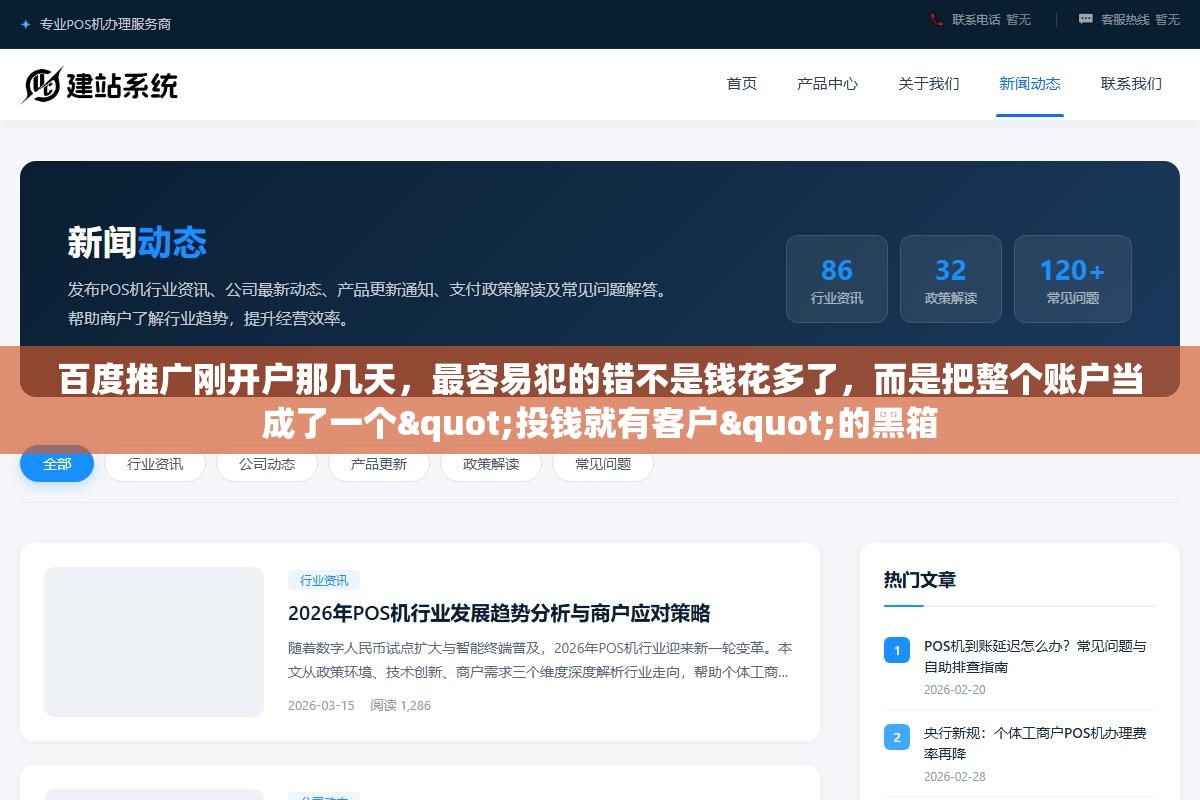Open the 产品中心 navigation item
The image size is (1200, 800).
pos(827,84)
